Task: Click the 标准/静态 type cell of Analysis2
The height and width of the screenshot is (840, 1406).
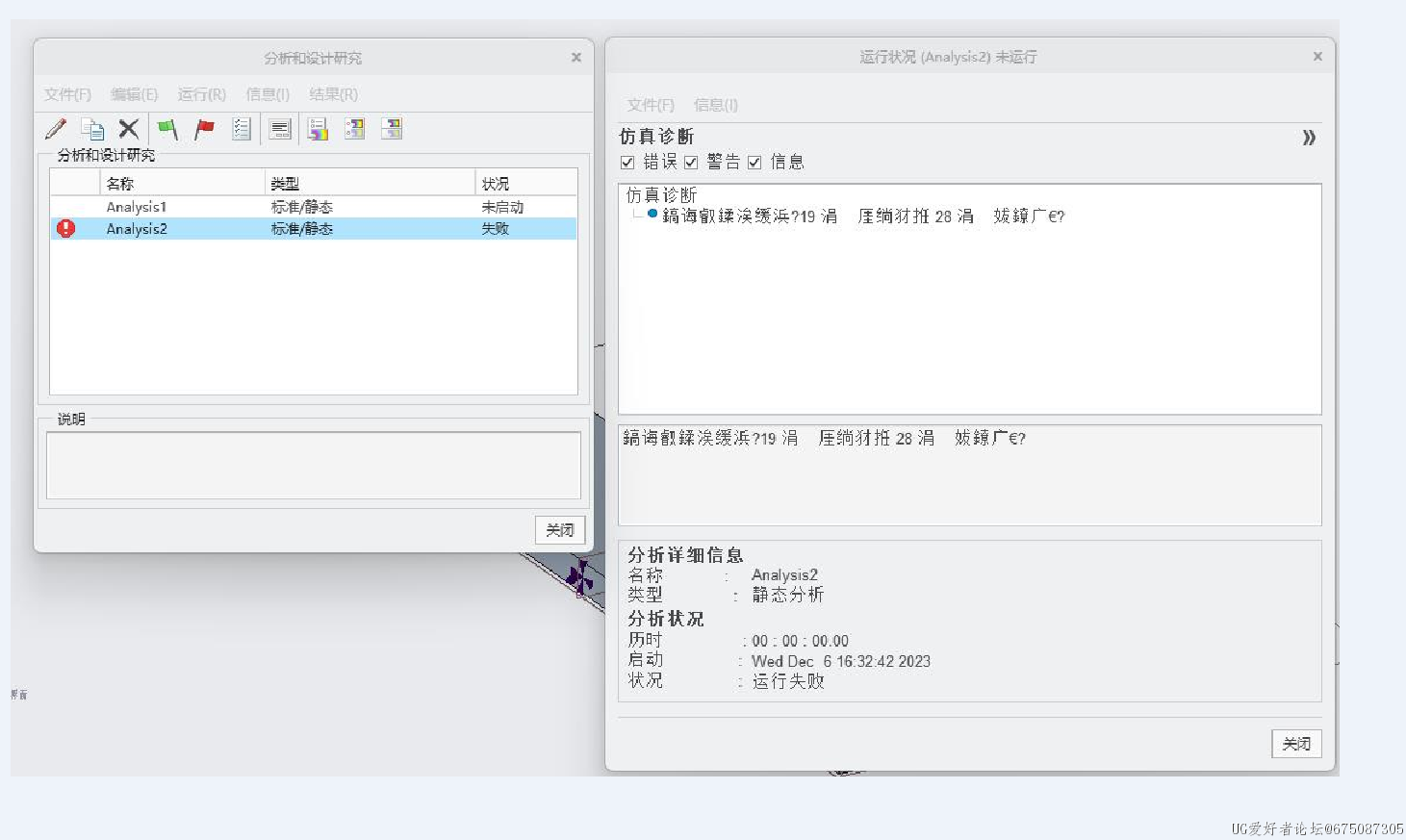Action: pos(301,229)
